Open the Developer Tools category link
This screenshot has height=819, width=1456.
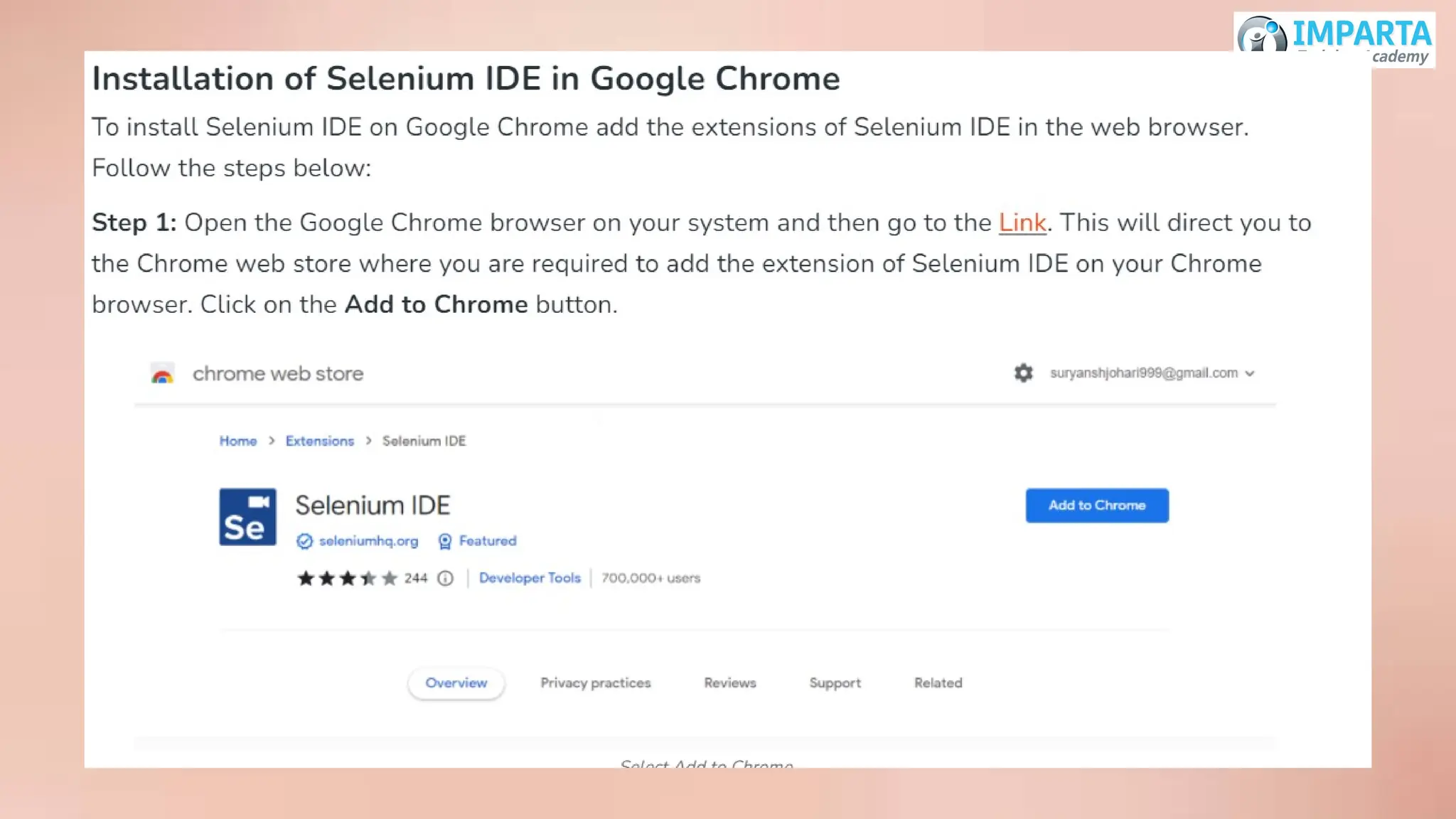tap(530, 579)
